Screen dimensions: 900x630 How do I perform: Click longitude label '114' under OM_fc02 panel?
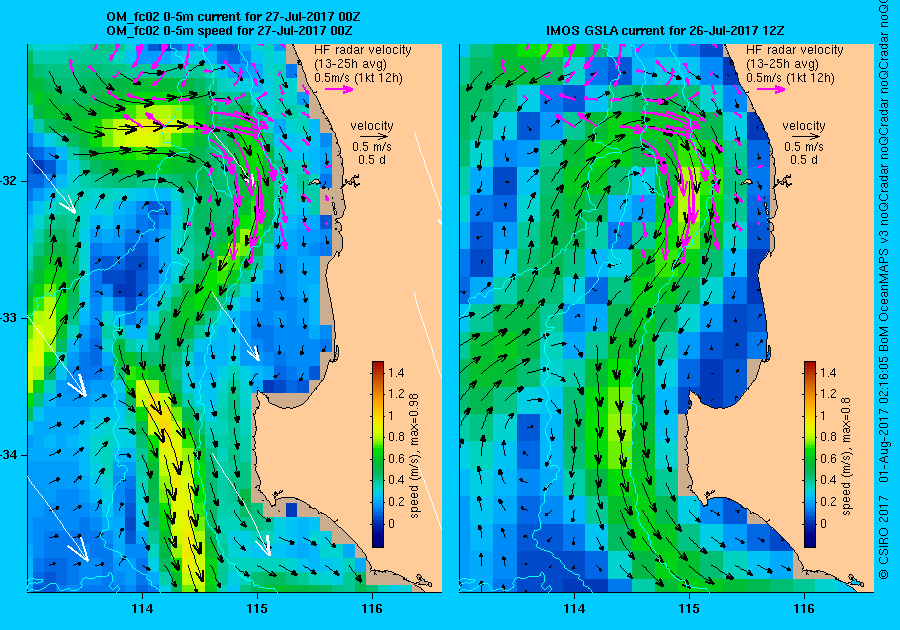142,609
